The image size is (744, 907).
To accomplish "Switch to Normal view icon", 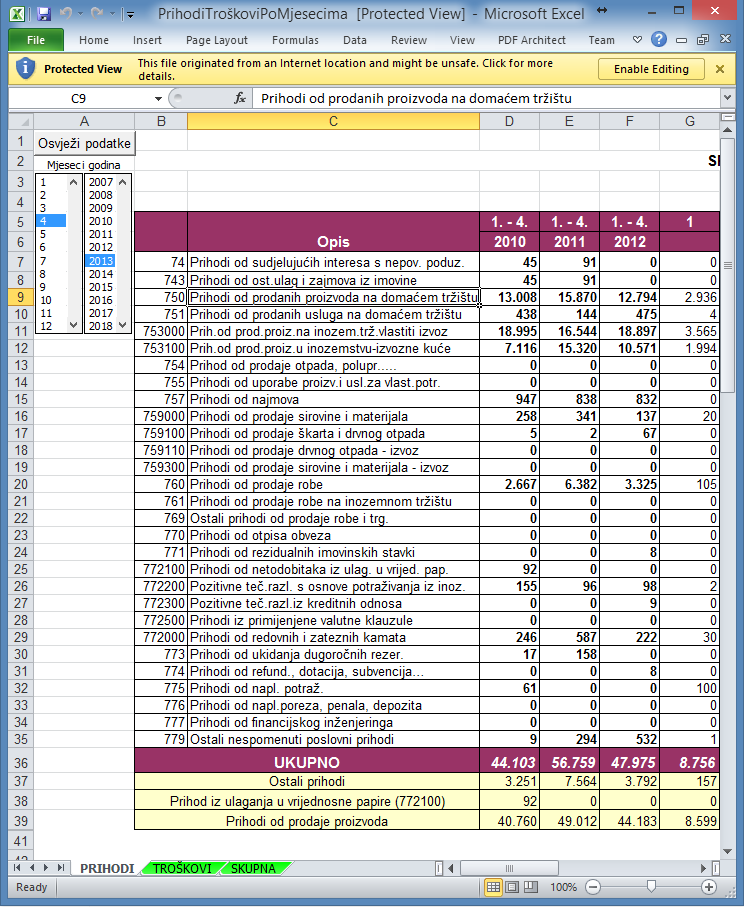I will click(x=493, y=887).
